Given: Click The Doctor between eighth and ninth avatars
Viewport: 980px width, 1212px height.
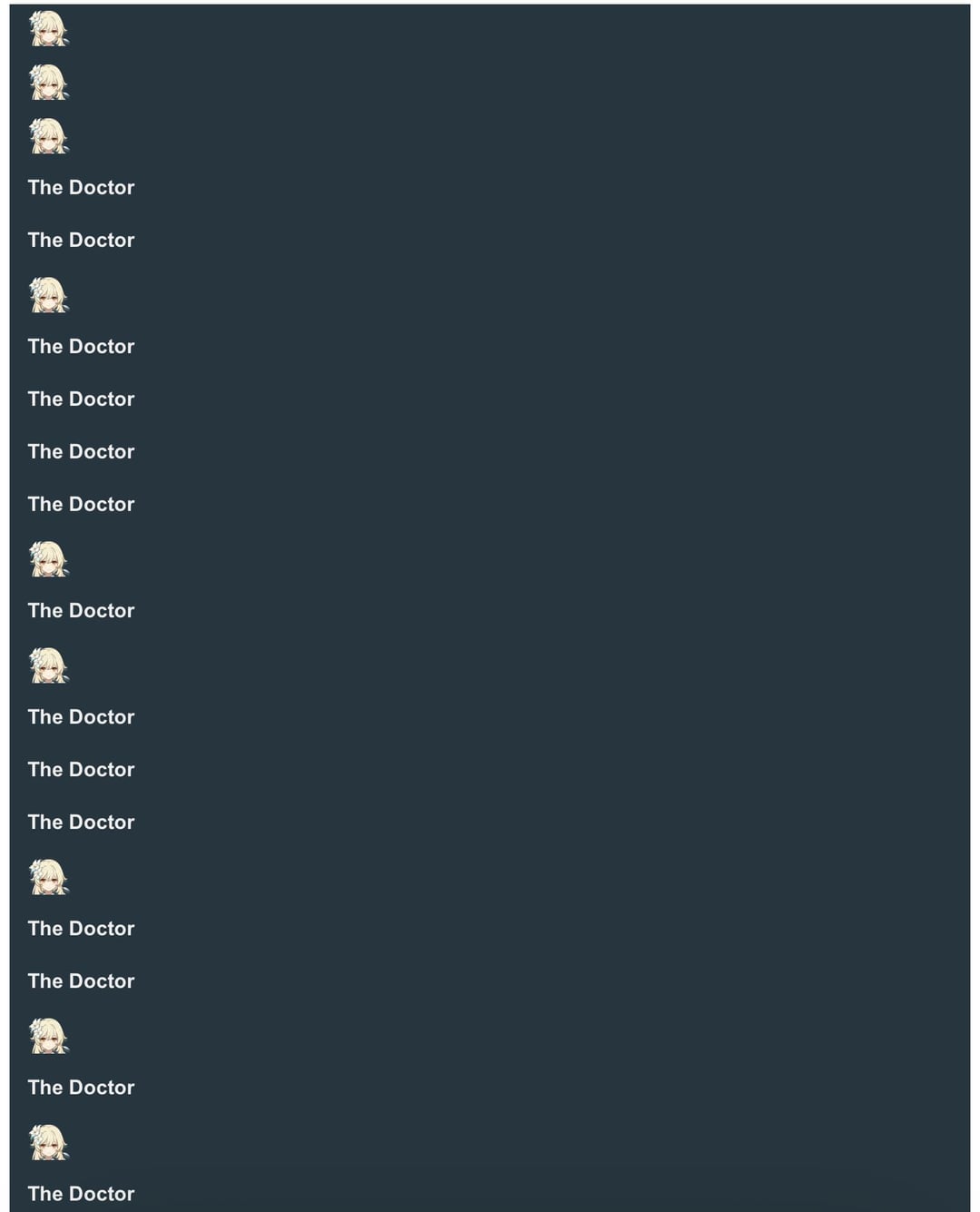Looking at the screenshot, I should [81, 1088].
